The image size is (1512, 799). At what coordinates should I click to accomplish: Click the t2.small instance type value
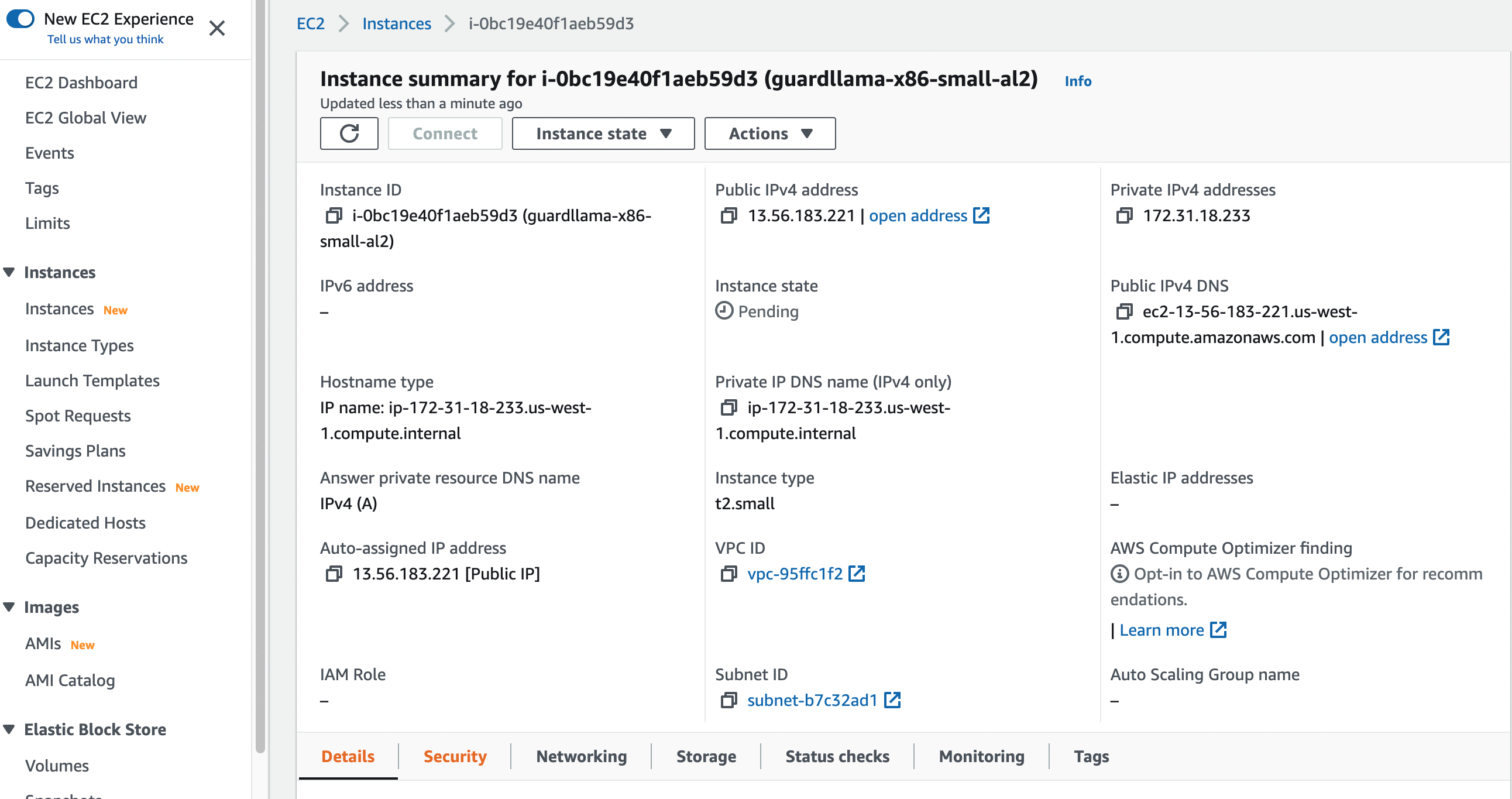click(x=744, y=503)
